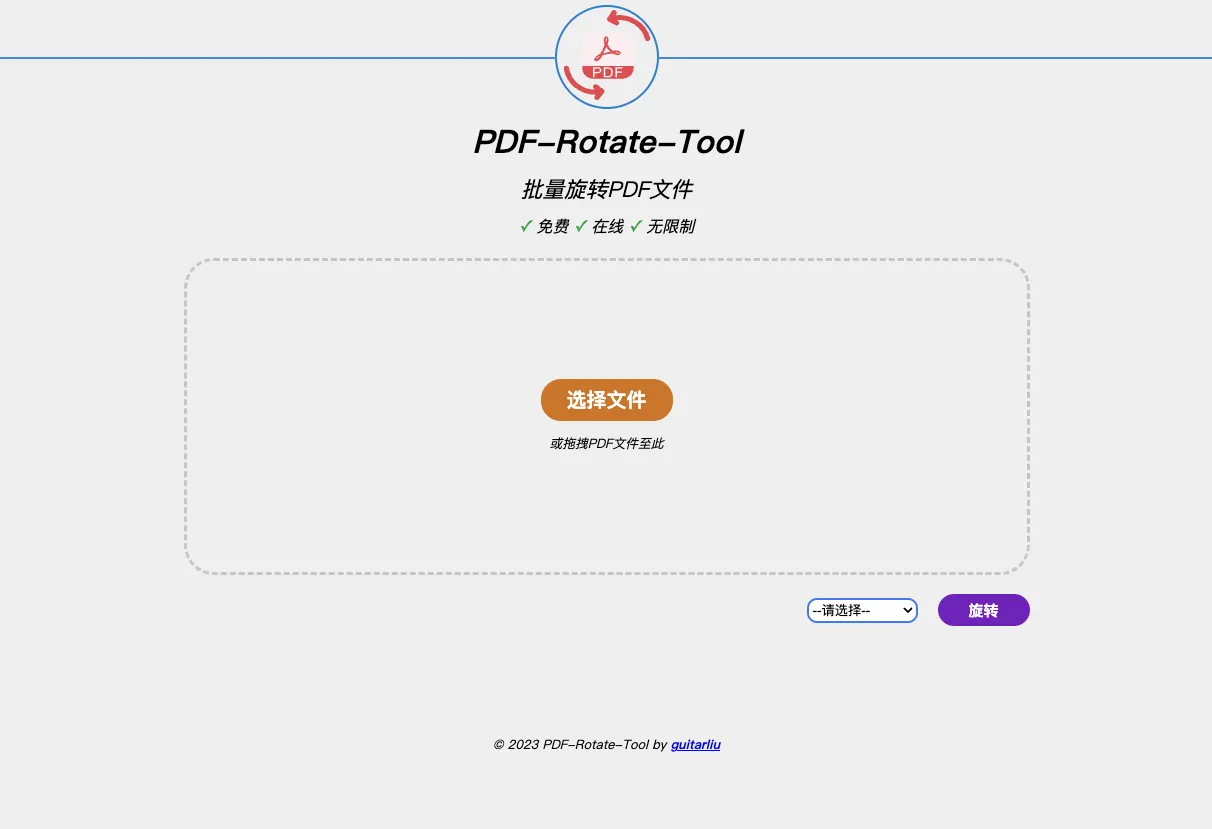Click the 批量旋转PDF文件 subtitle
Screen dimensions: 1212x829
(607, 189)
